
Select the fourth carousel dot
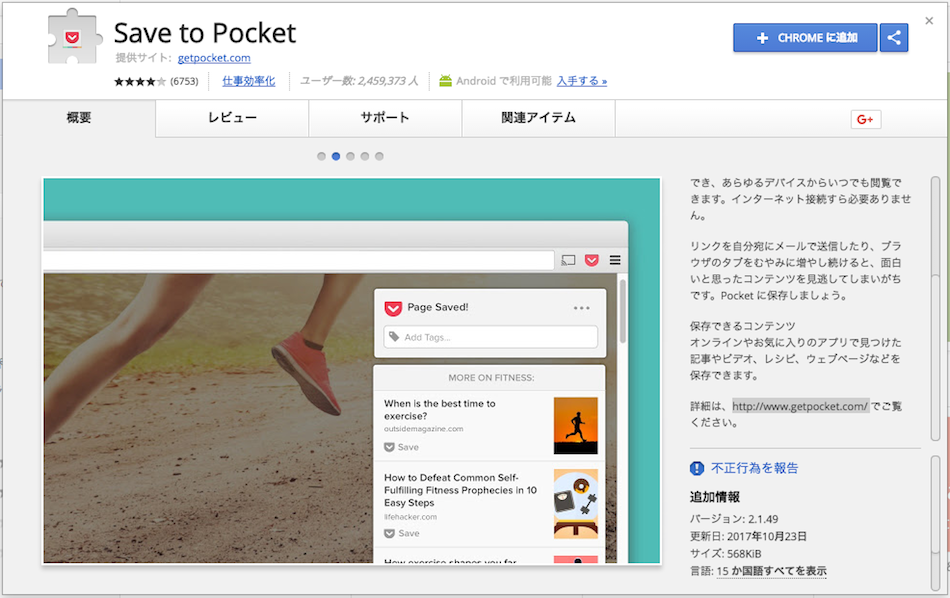[x=365, y=156]
